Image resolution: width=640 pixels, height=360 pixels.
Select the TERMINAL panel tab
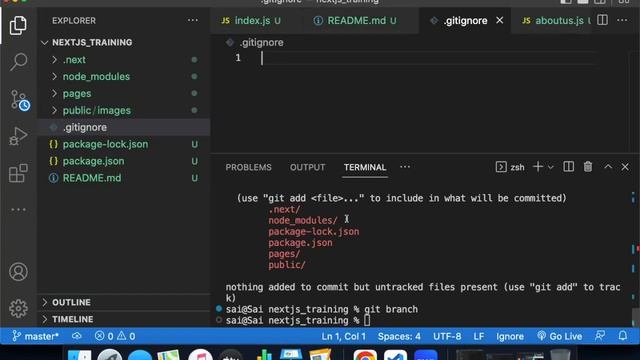pyautogui.click(x=364, y=167)
